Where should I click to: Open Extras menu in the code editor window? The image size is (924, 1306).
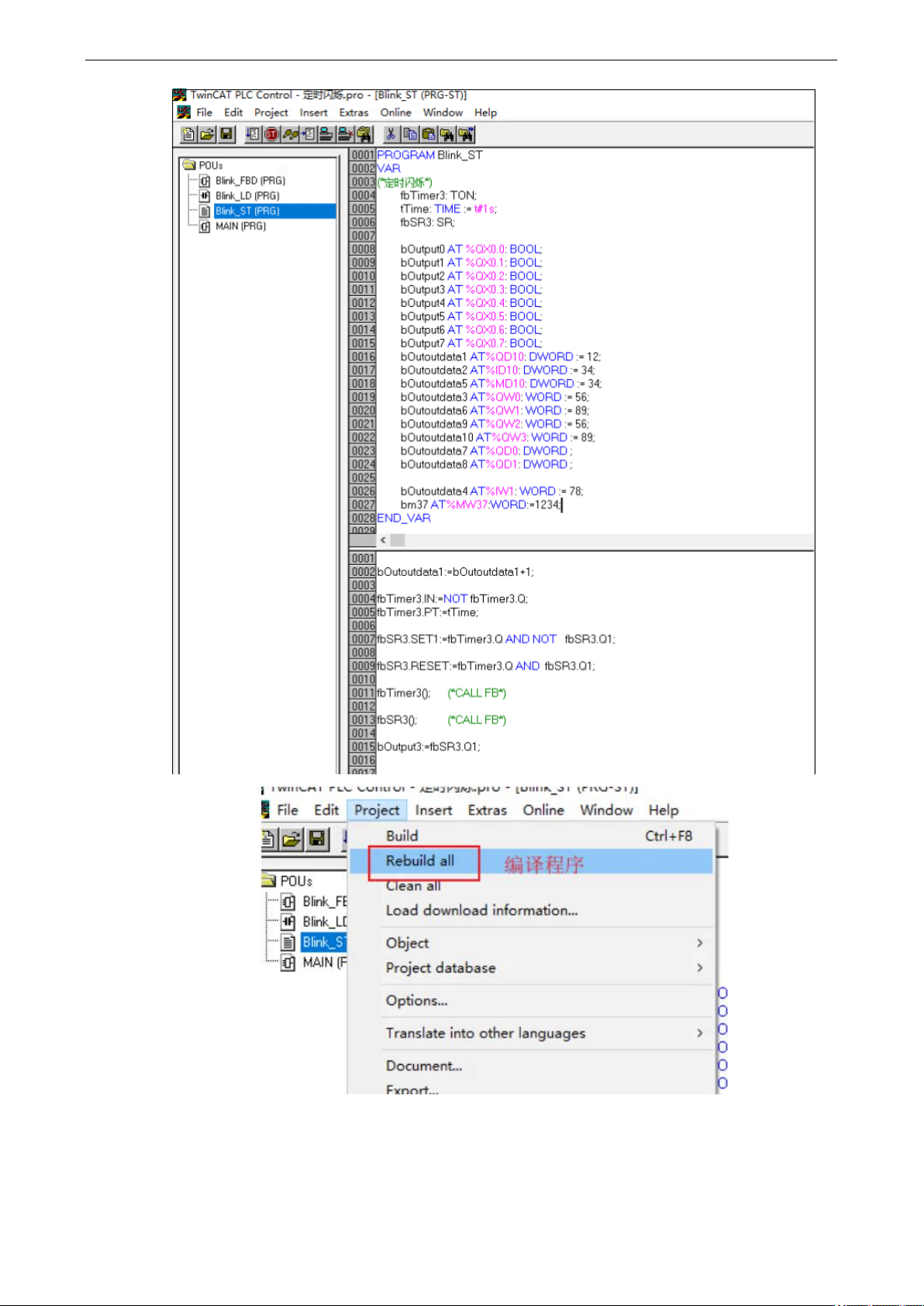click(353, 112)
